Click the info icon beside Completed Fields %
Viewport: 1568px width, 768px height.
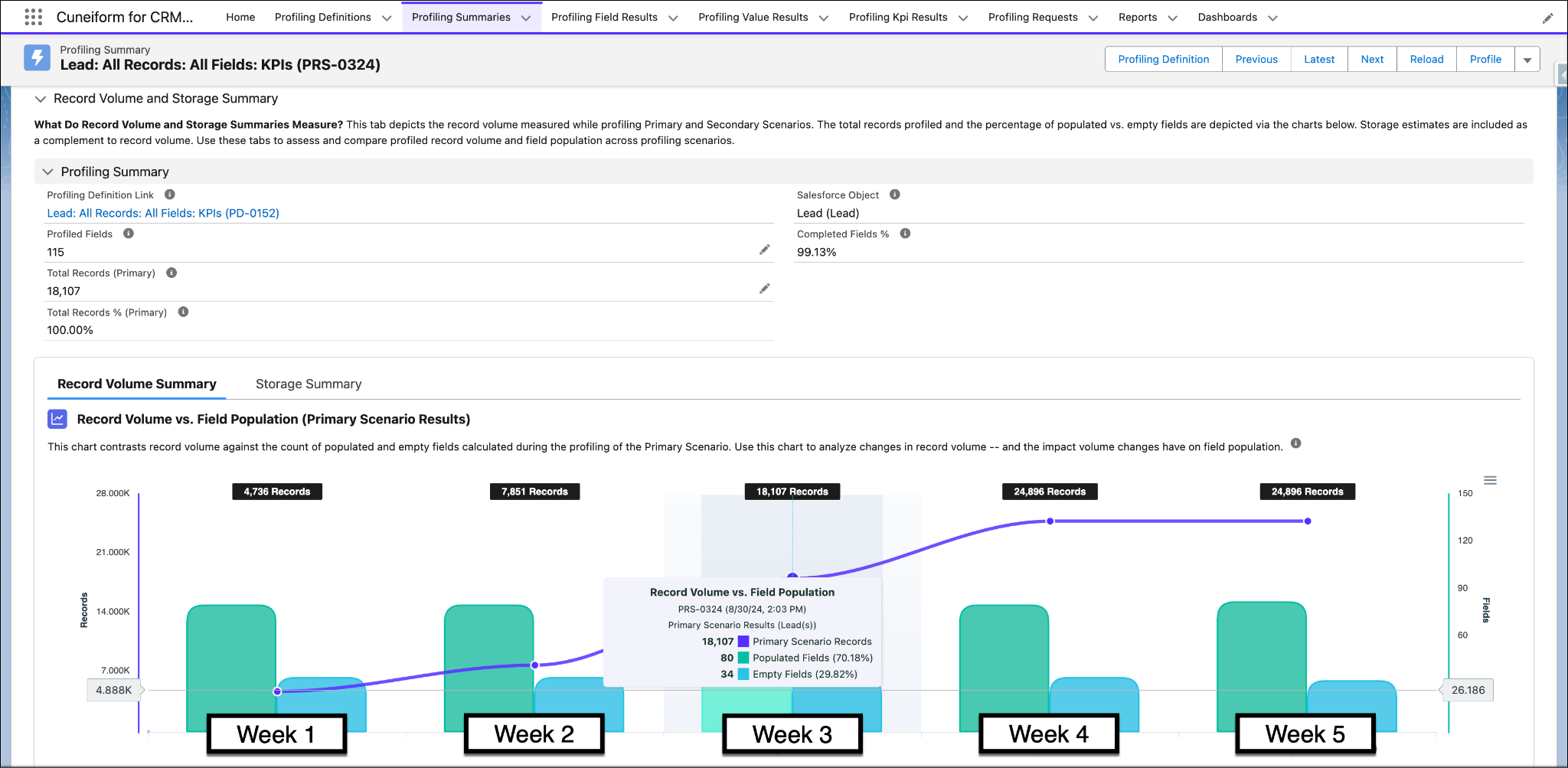(x=905, y=234)
